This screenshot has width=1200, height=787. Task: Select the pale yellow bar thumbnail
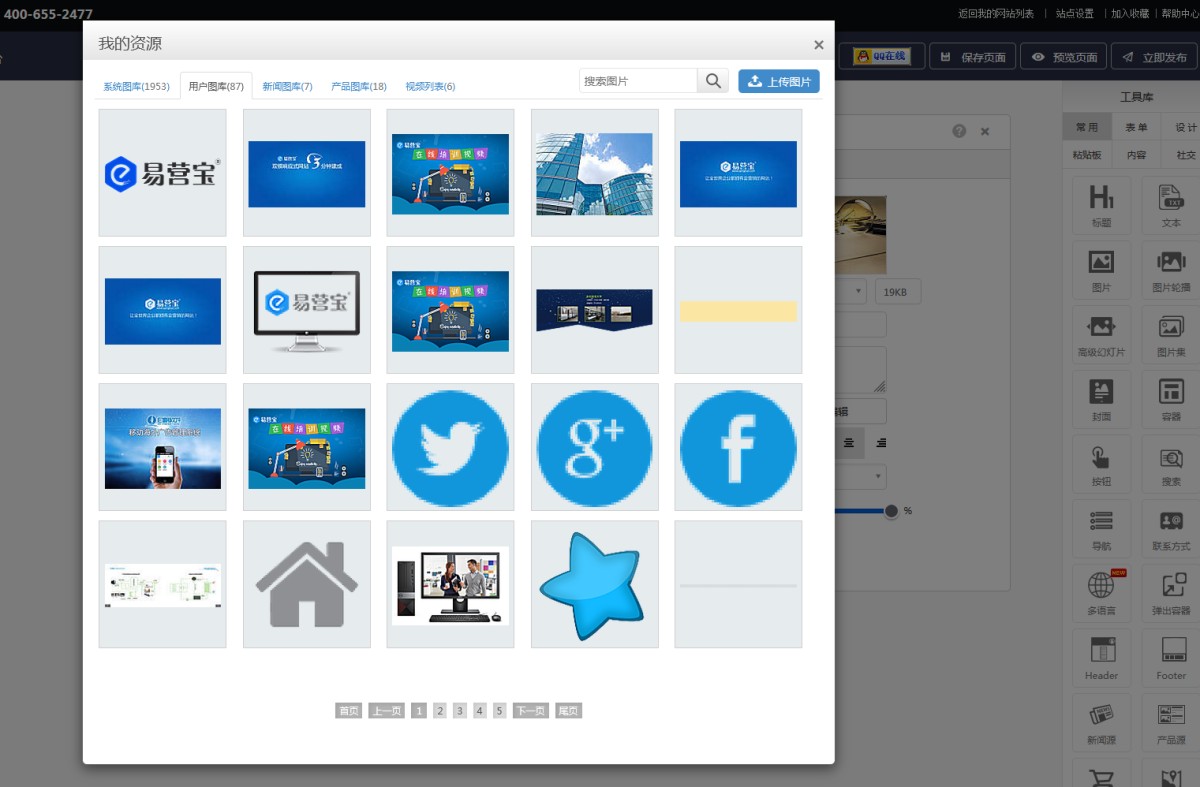click(x=738, y=310)
